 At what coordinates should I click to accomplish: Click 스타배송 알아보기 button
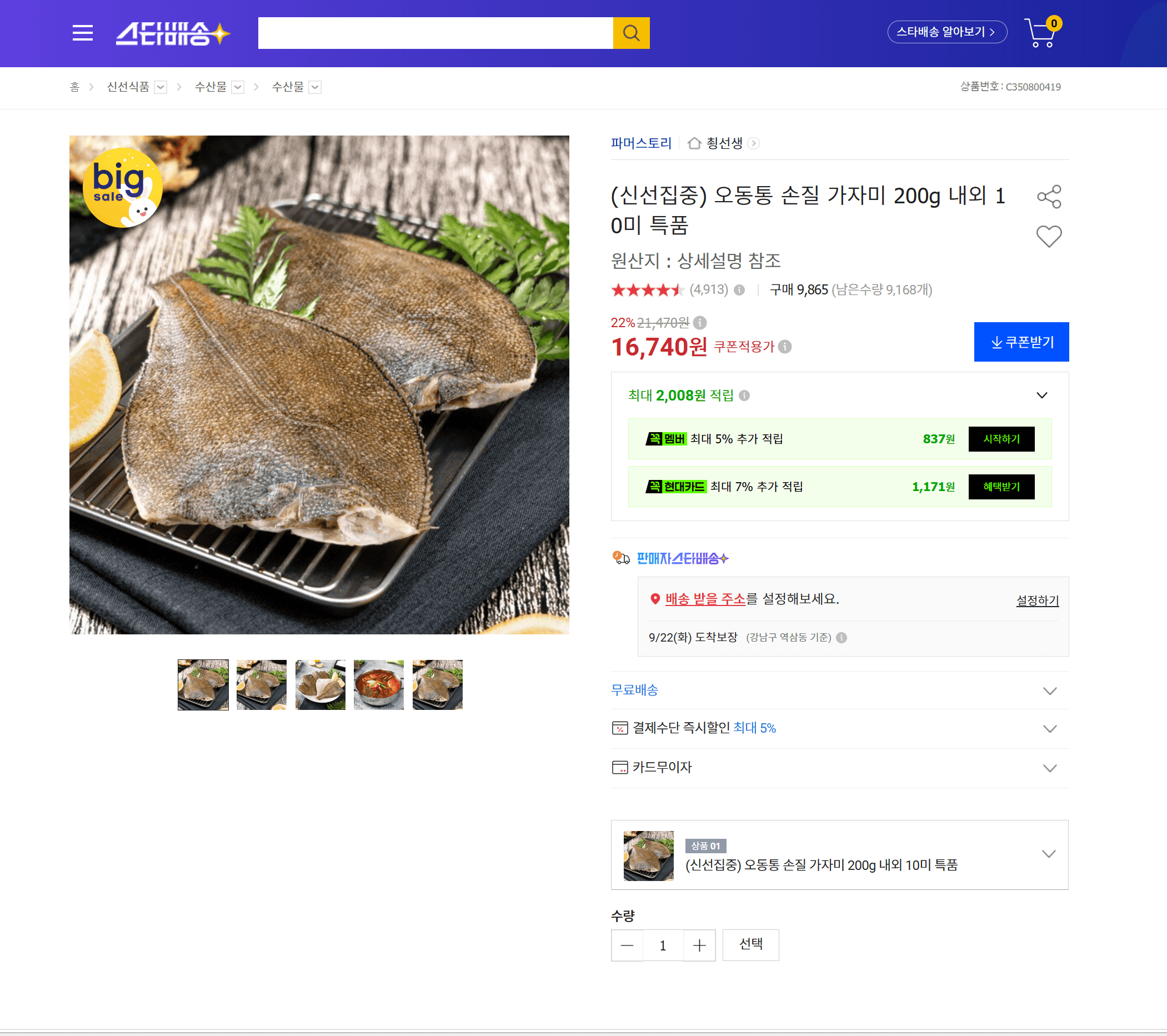point(947,32)
